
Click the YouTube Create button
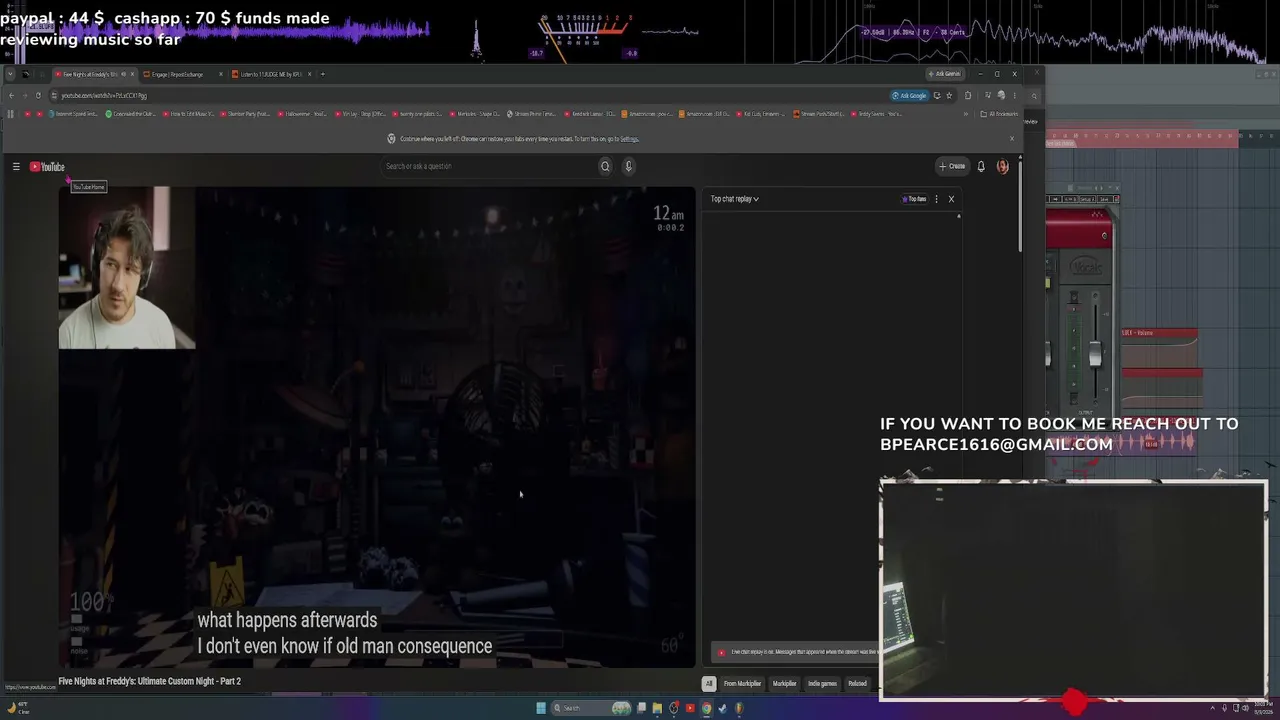pos(952,167)
